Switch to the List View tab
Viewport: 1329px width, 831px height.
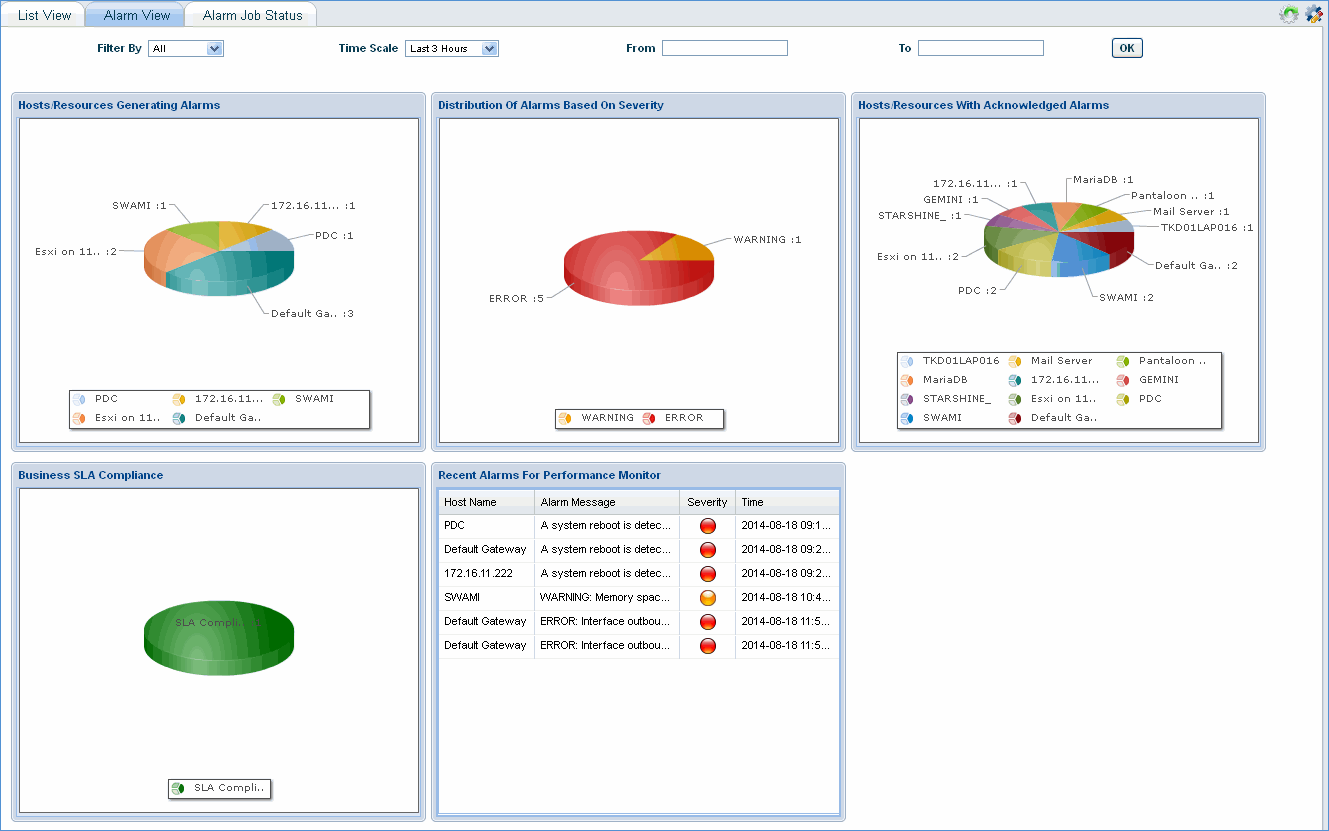point(44,15)
